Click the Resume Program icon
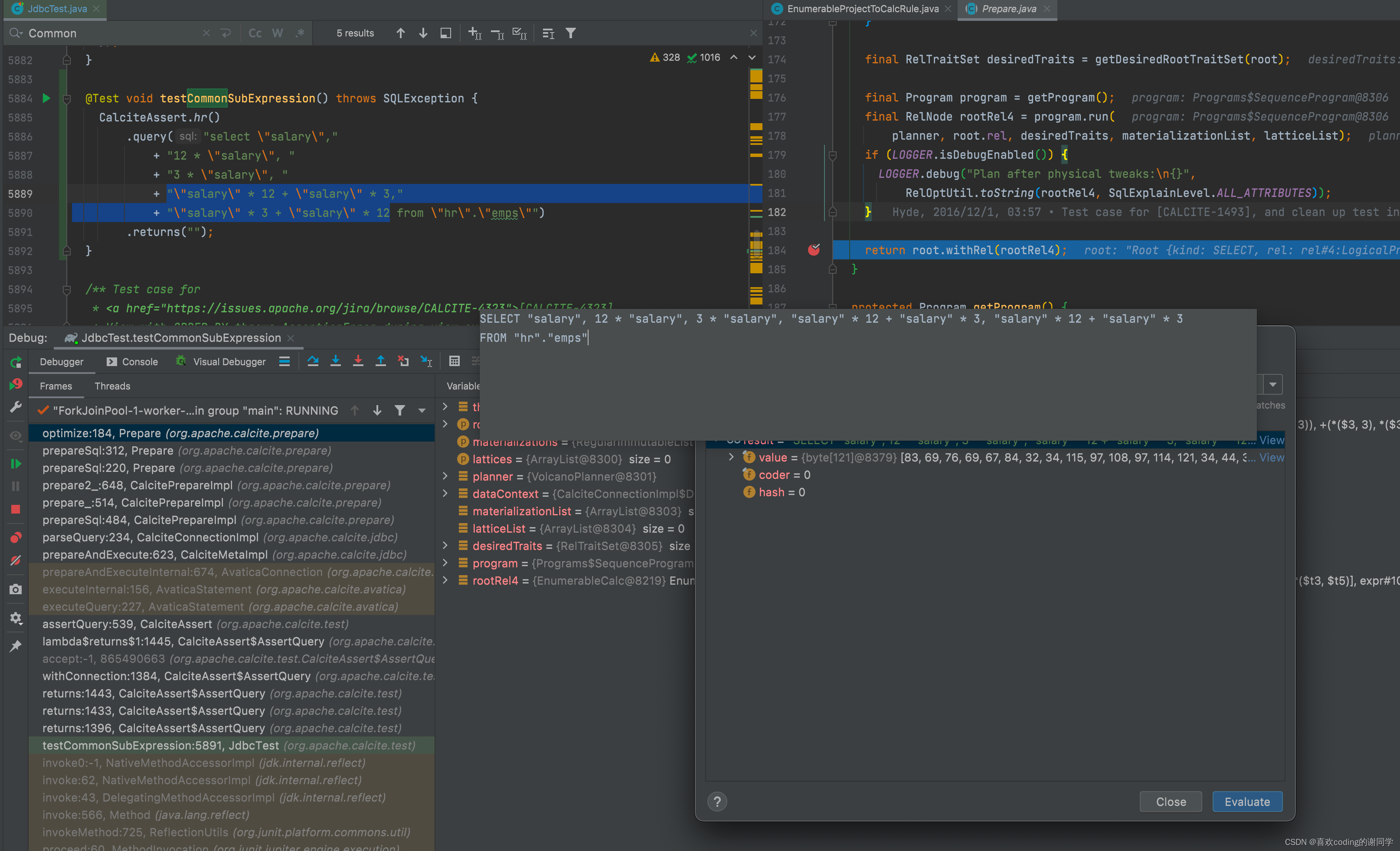 (x=15, y=464)
